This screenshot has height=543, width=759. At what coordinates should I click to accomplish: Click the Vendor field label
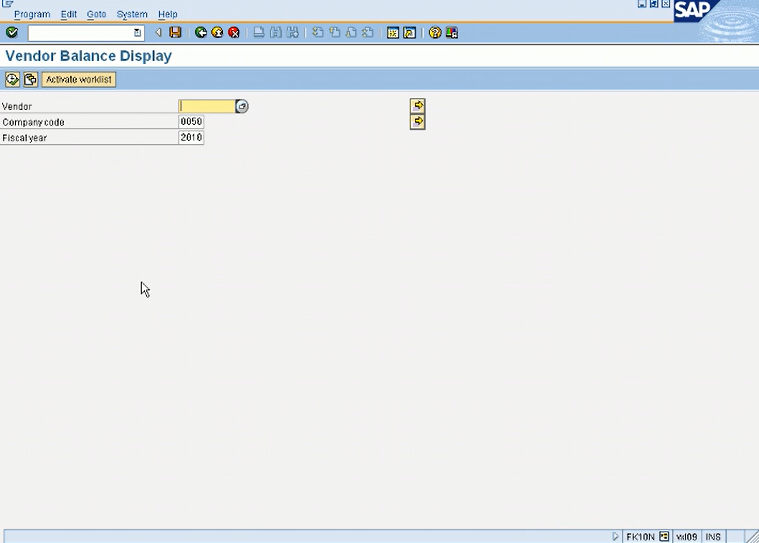tap(17, 106)
